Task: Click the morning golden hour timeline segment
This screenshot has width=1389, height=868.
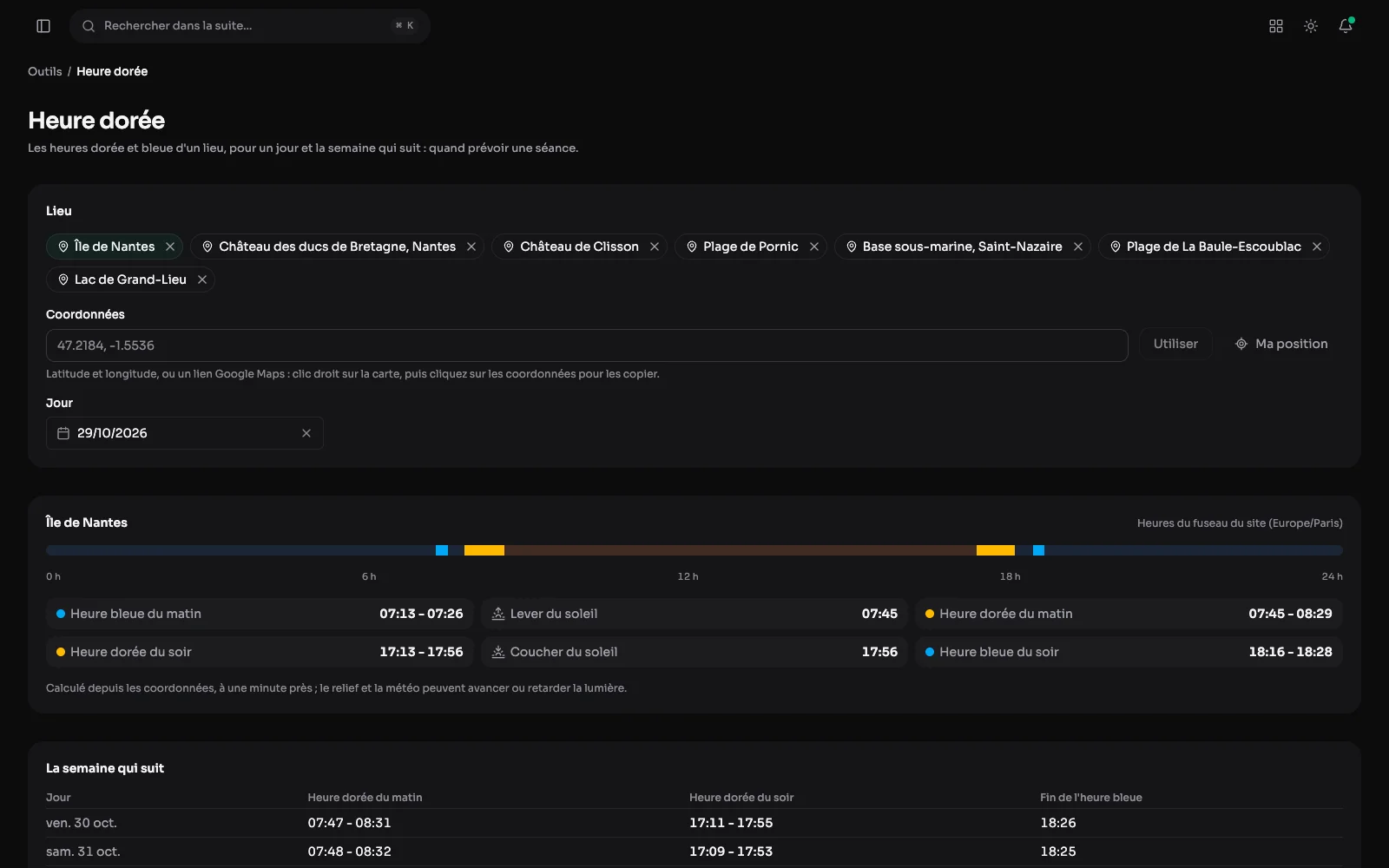Action: pos(484,550)
